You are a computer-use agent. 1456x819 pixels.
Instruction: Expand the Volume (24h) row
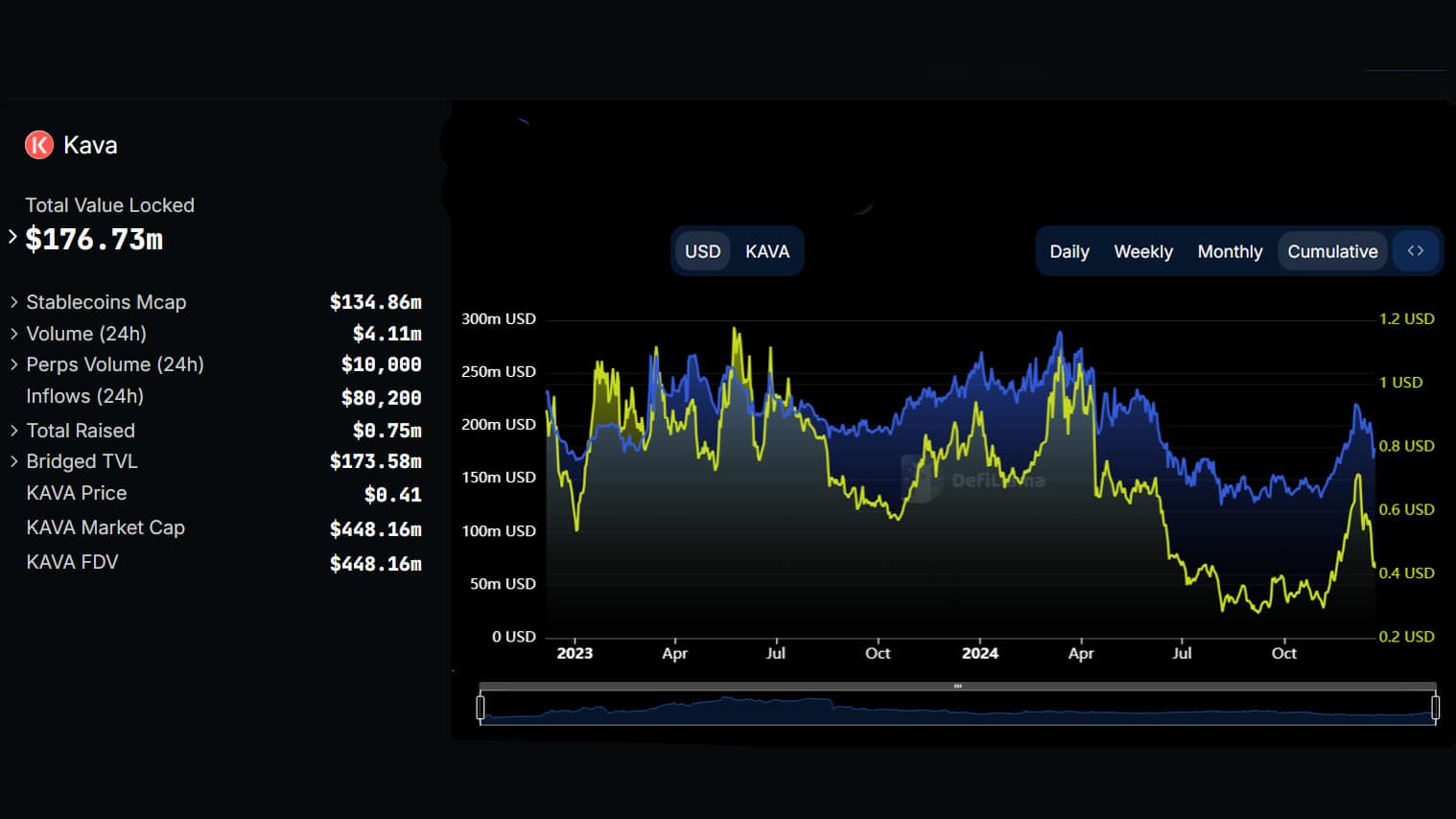13,334
